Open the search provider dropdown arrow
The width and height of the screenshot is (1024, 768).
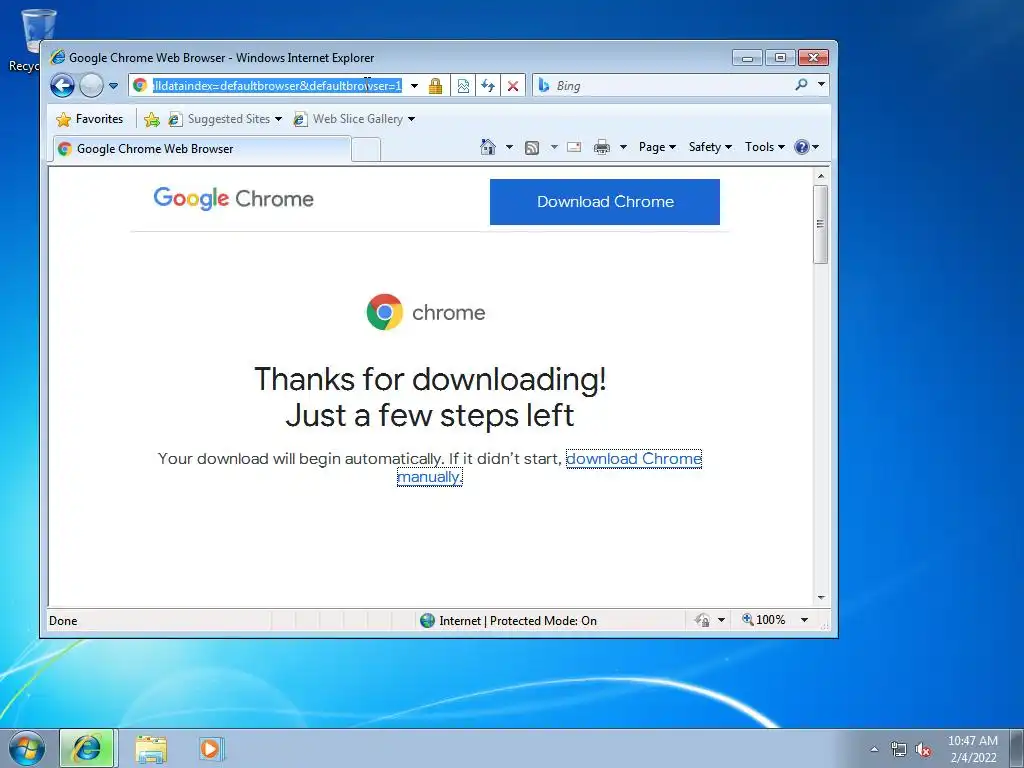click(822, 84)
